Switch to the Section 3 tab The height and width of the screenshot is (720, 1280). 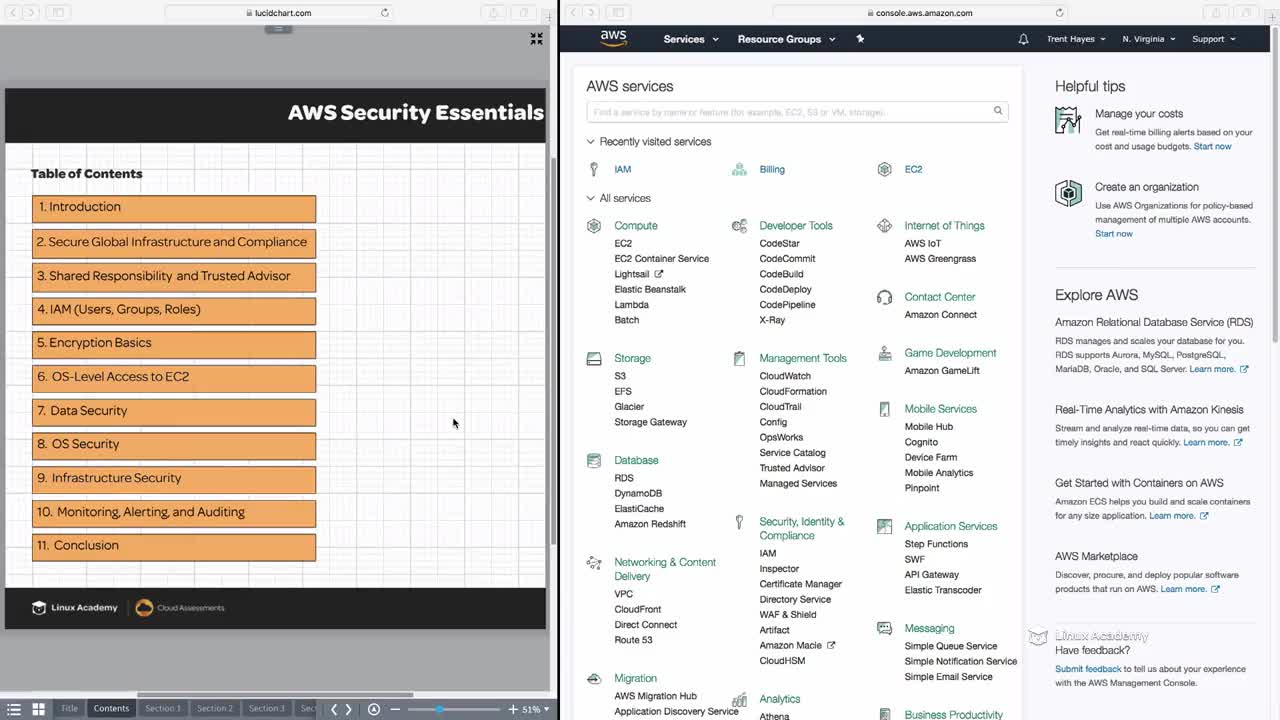coord(267,709)
